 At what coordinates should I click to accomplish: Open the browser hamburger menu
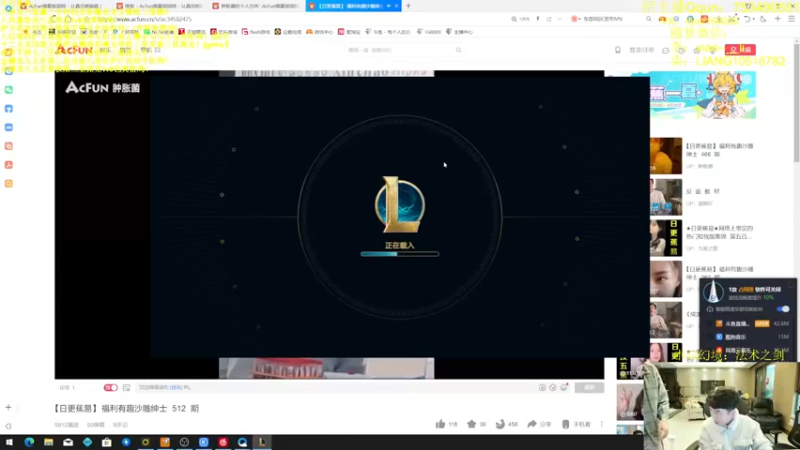pos(791,19)
